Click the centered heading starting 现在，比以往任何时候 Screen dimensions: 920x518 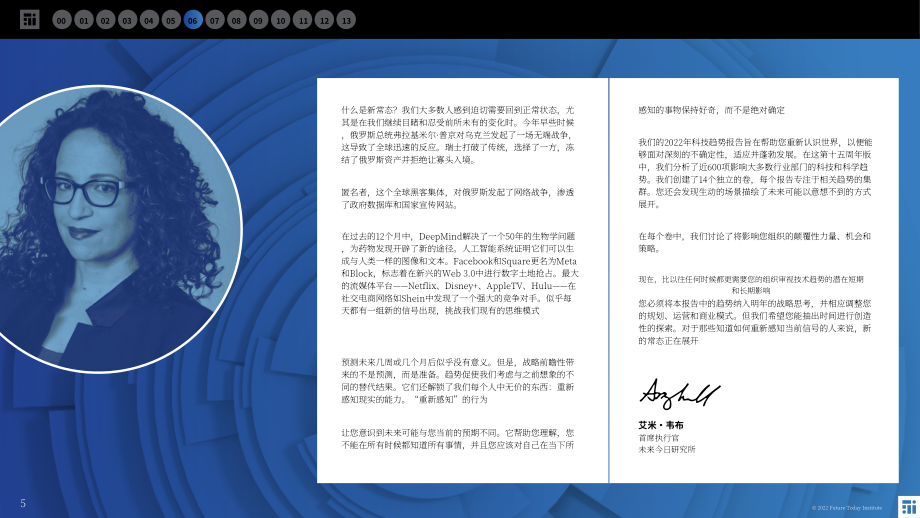(x=751, y=285)
